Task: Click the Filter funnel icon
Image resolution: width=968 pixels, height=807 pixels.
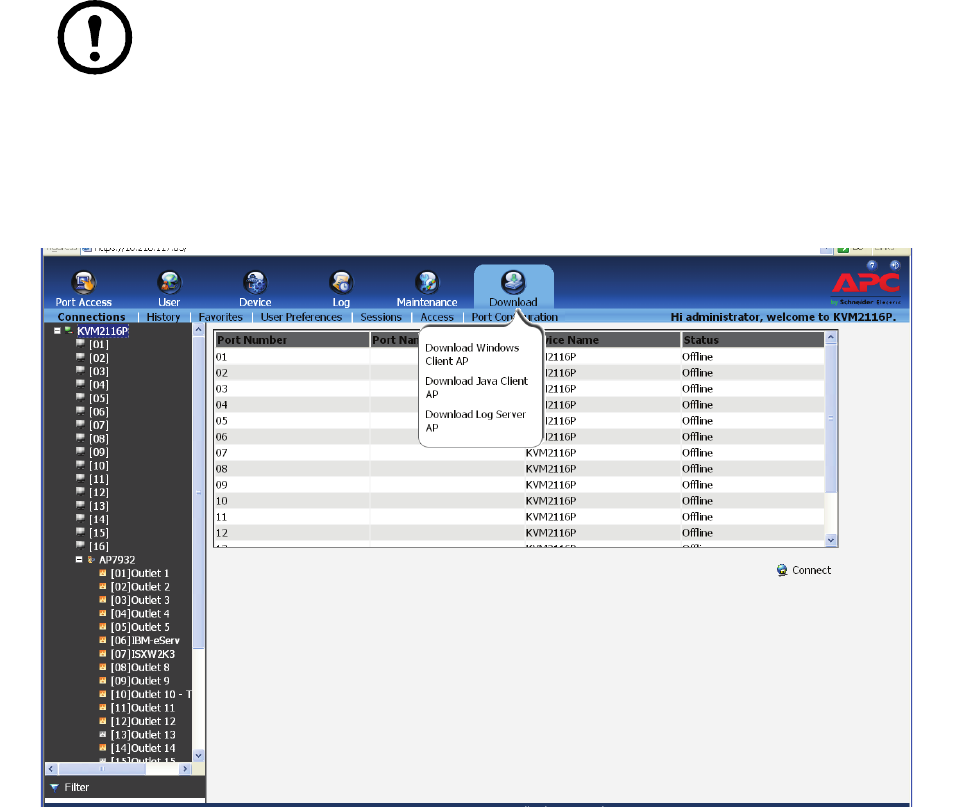Action: 54,787
